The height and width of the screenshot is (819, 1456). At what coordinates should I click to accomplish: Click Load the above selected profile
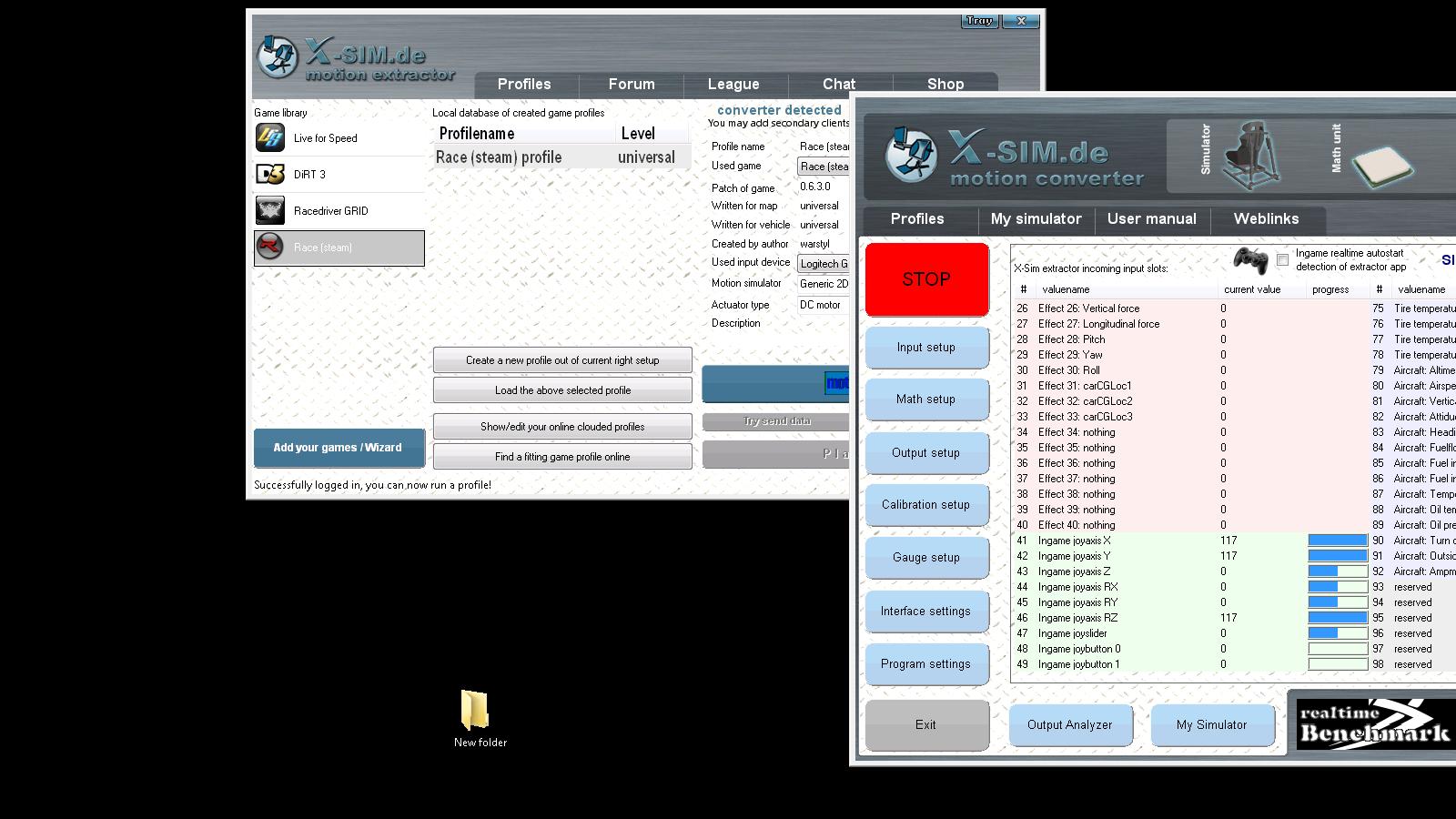tap(562, 390)
